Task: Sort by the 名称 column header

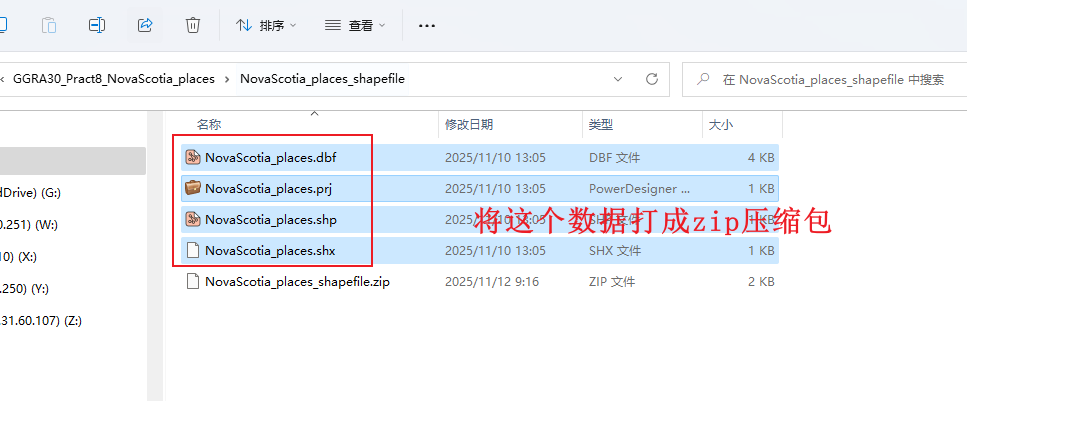Action: point(209,125)
